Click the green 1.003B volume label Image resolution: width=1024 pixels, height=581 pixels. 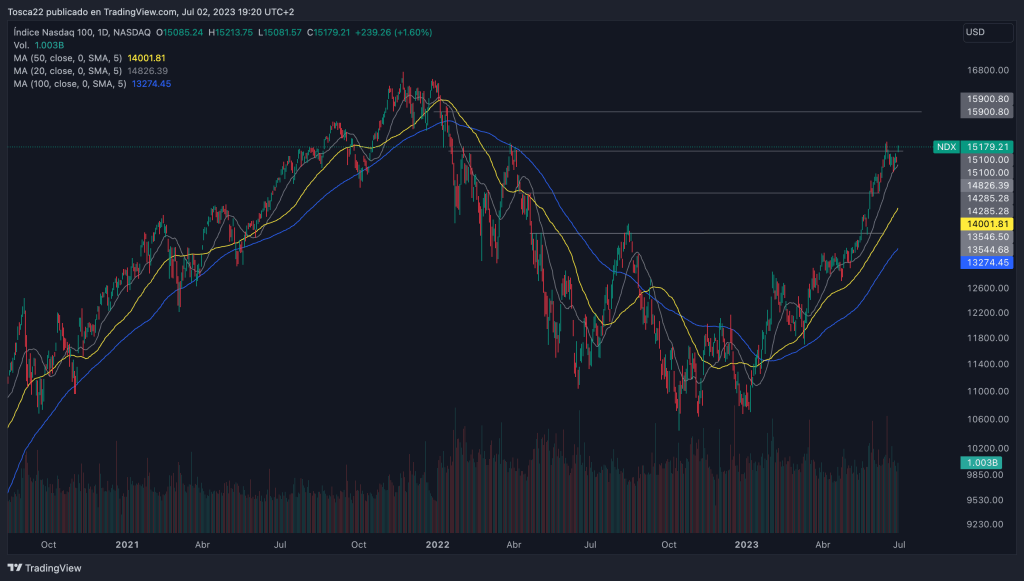click(x=984, y=462)
